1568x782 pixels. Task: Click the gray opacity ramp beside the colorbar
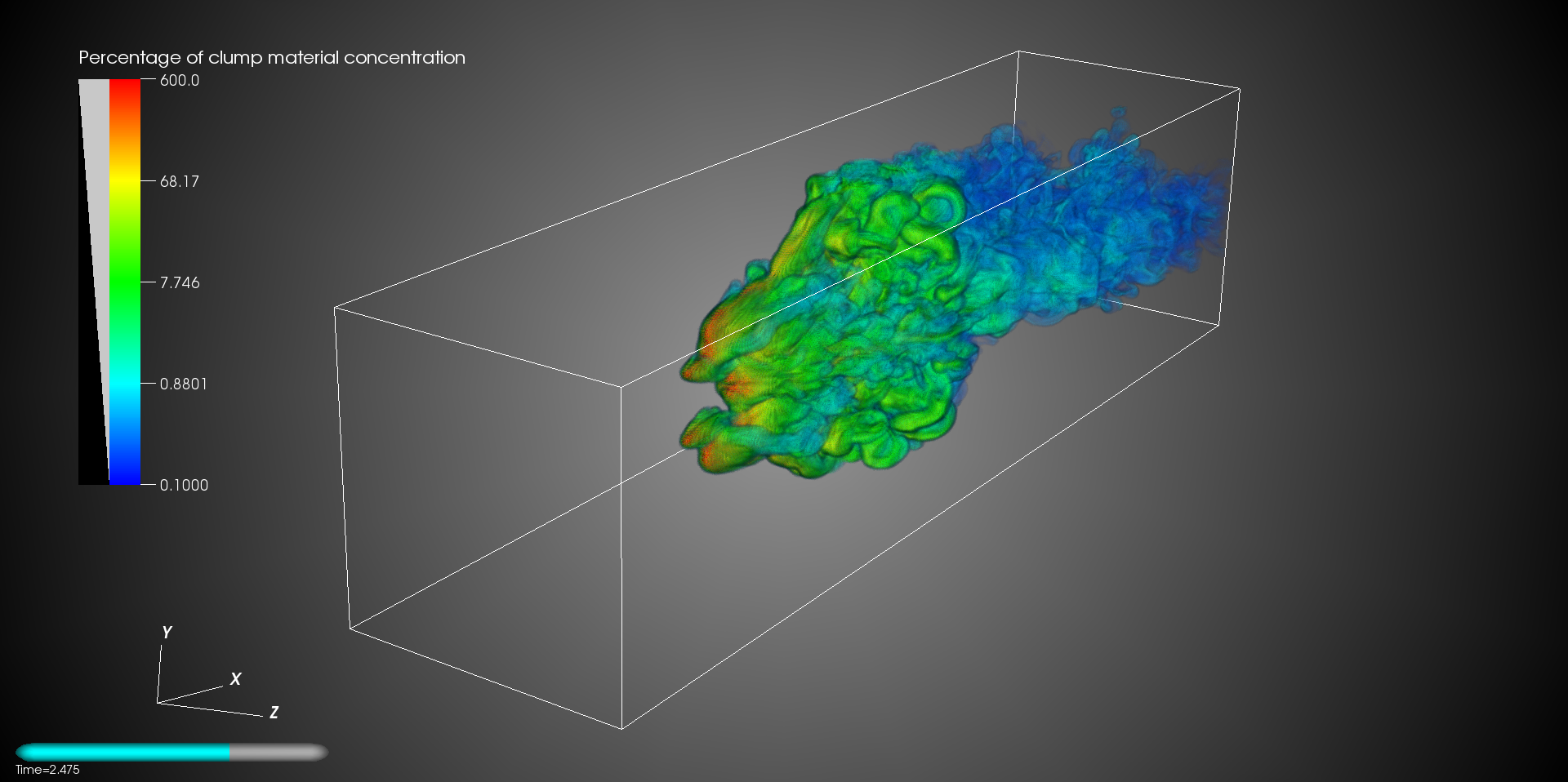coord(94,282)
